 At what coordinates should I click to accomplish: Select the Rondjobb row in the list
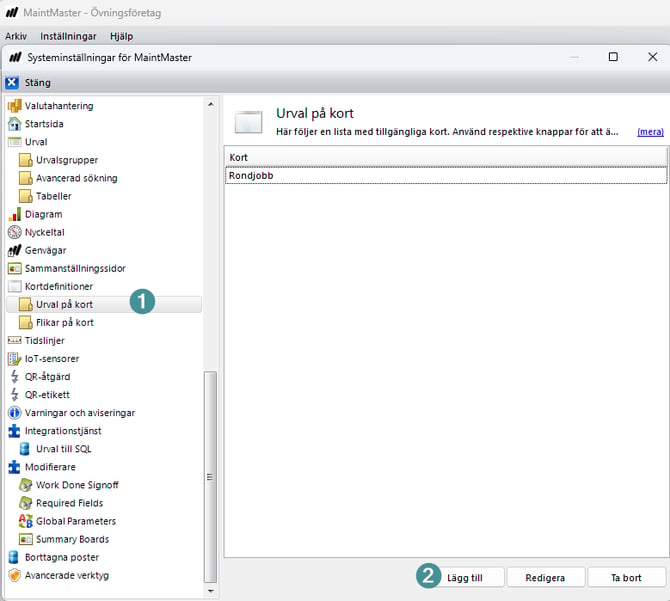[446, 176]
